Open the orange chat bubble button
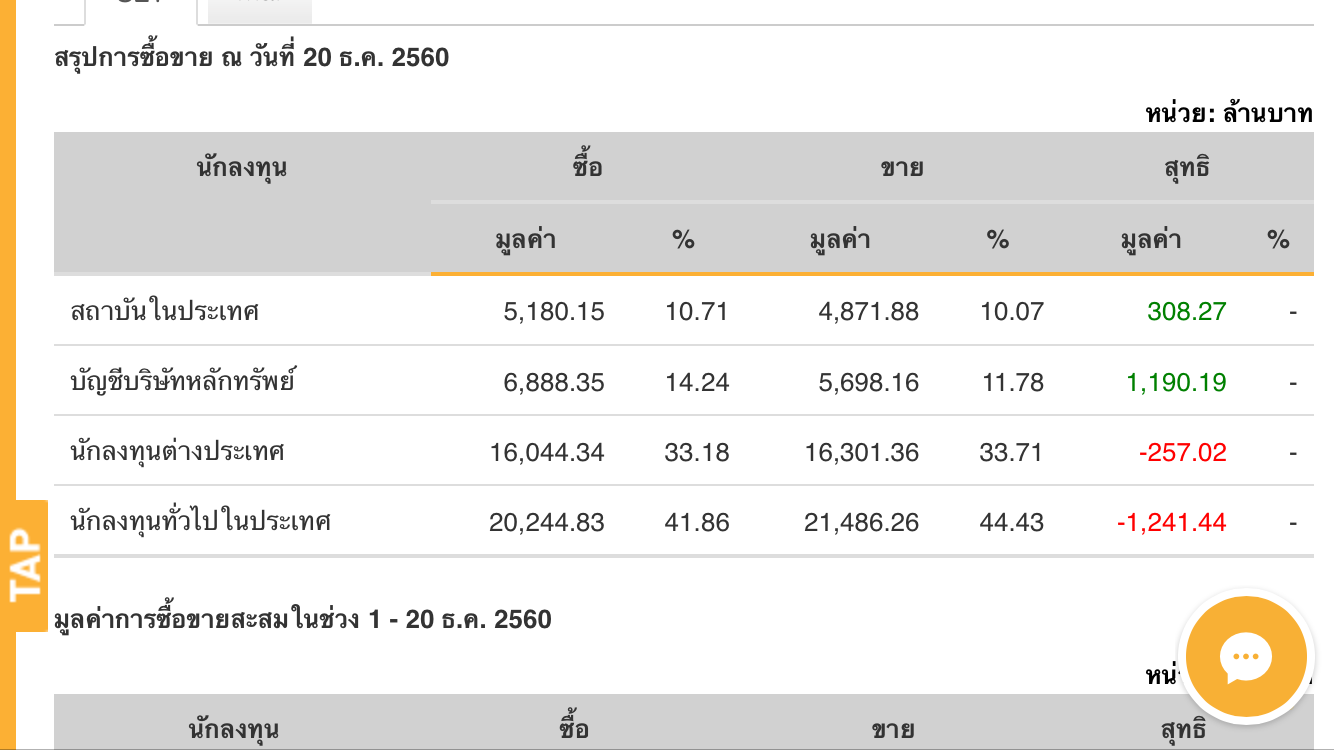The image size is (1334, 750). point(1245,659)
